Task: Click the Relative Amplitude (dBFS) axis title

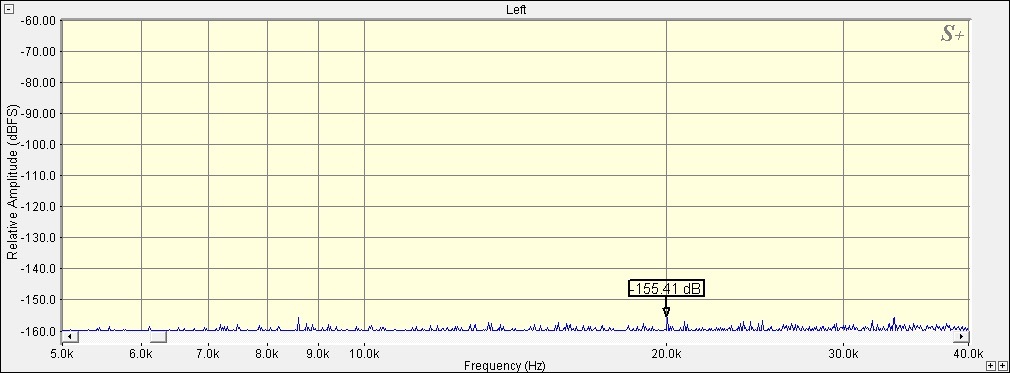Action: click(12, 182)
